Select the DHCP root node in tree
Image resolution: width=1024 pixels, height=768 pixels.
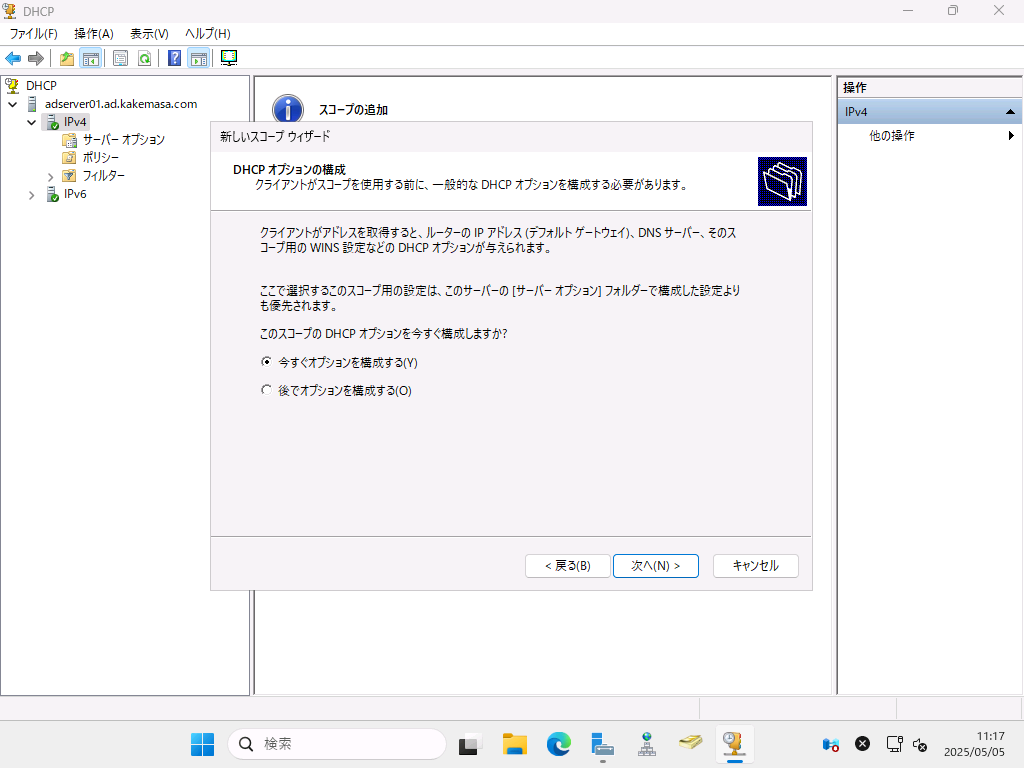tap(41, 86)
